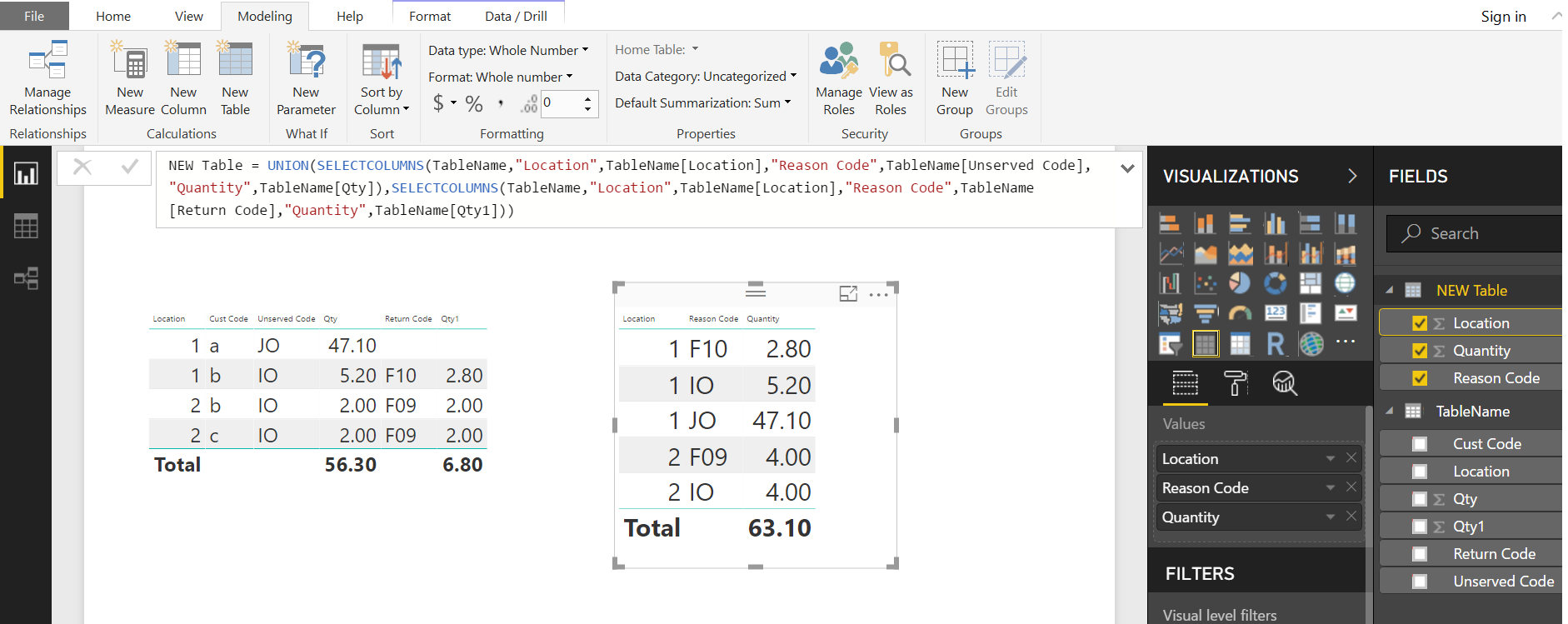Image resolution: width=1568 pixels, height=624 pixels.
Task: Select the scatter chart visualization
Action: coord(1205,283)
